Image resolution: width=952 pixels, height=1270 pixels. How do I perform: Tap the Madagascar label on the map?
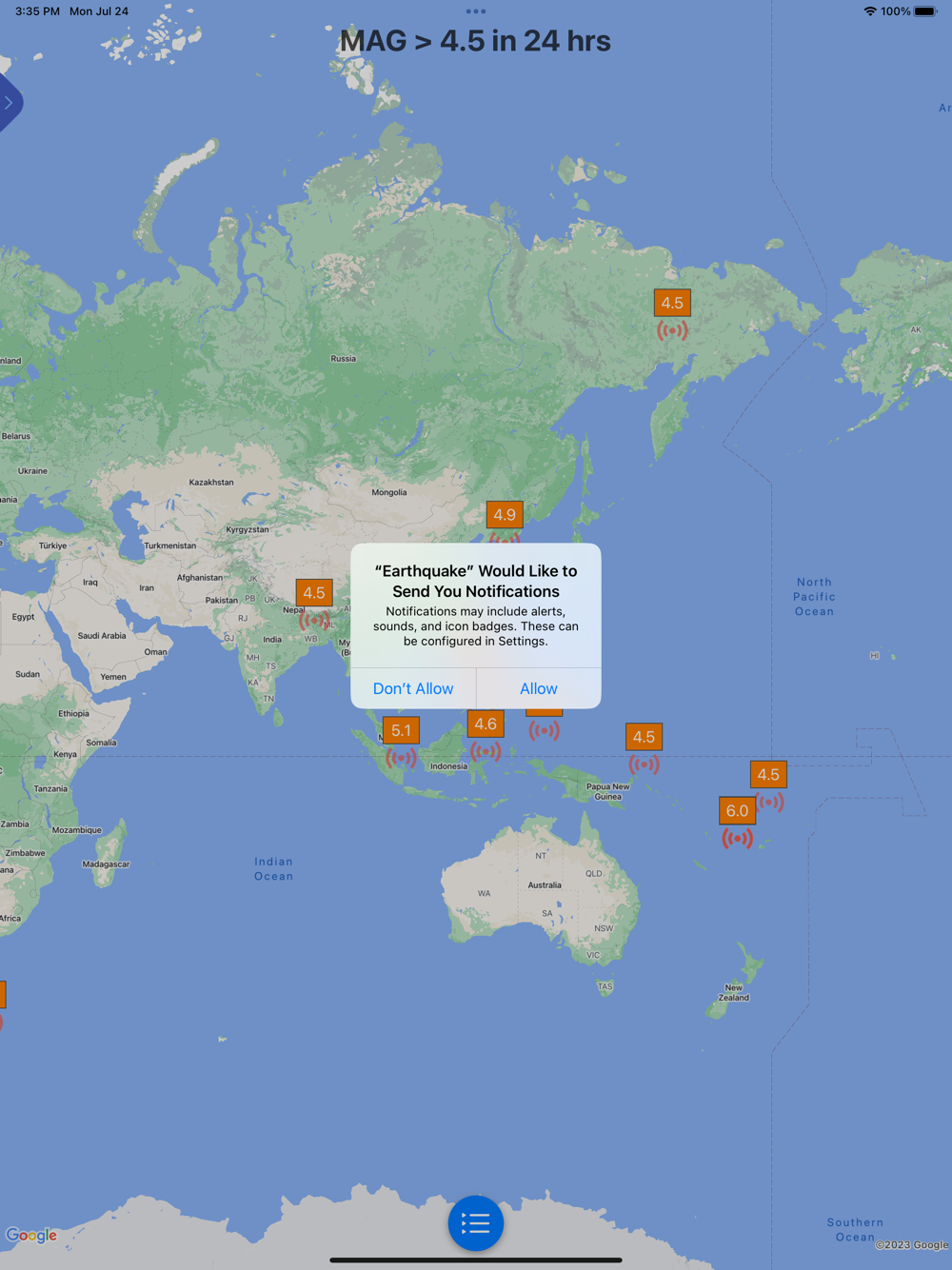click(106, 864)
